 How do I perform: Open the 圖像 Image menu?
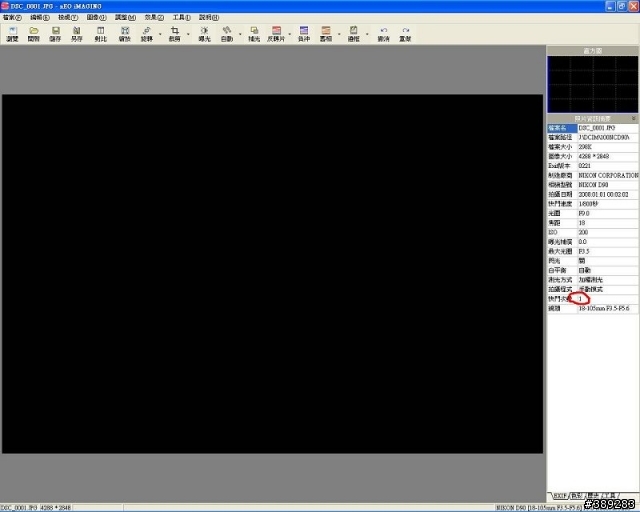click(x=96, y=18)
